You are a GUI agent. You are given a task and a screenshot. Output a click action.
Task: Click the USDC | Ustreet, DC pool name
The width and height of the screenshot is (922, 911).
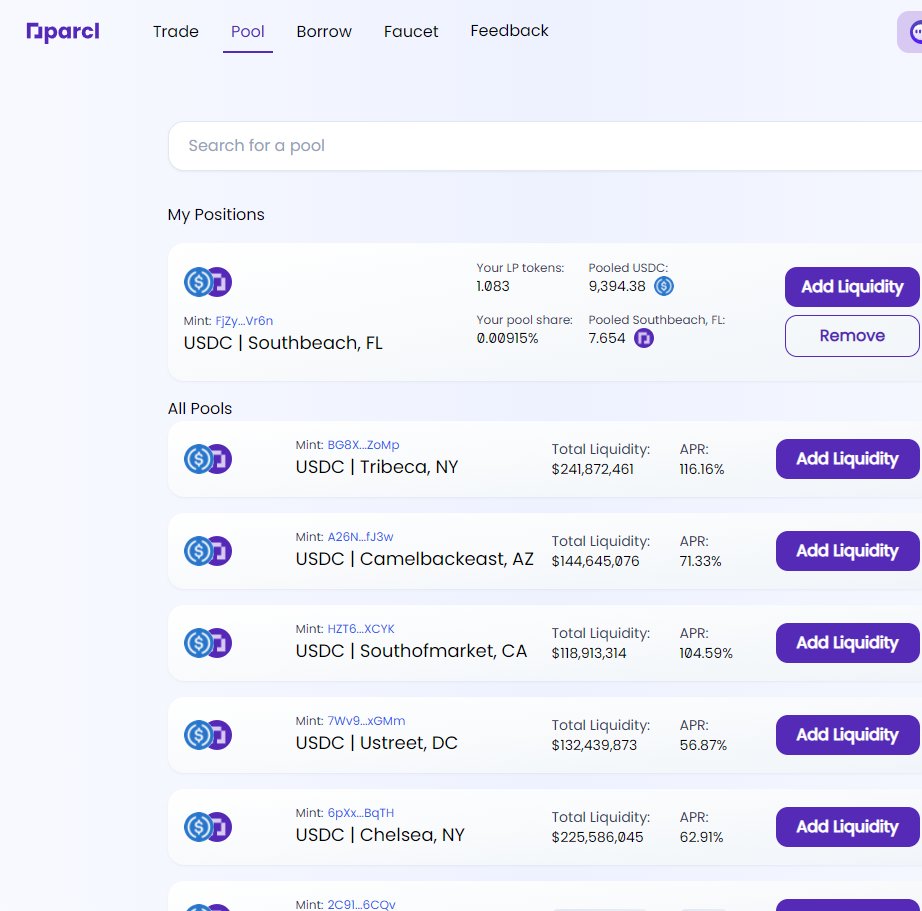[376, 743]
